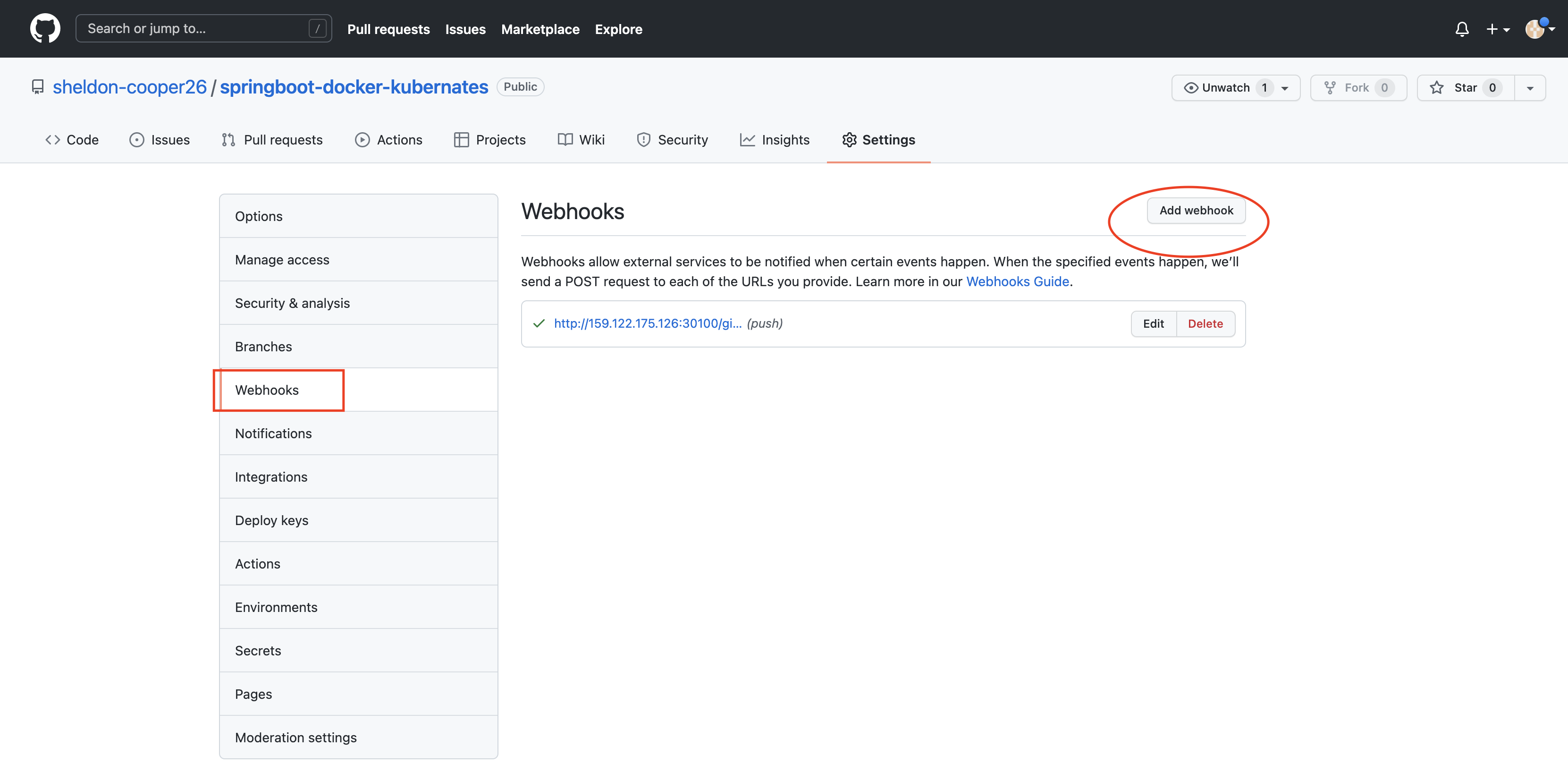Go to Explore
The image size is (1568, 781).
618,29
